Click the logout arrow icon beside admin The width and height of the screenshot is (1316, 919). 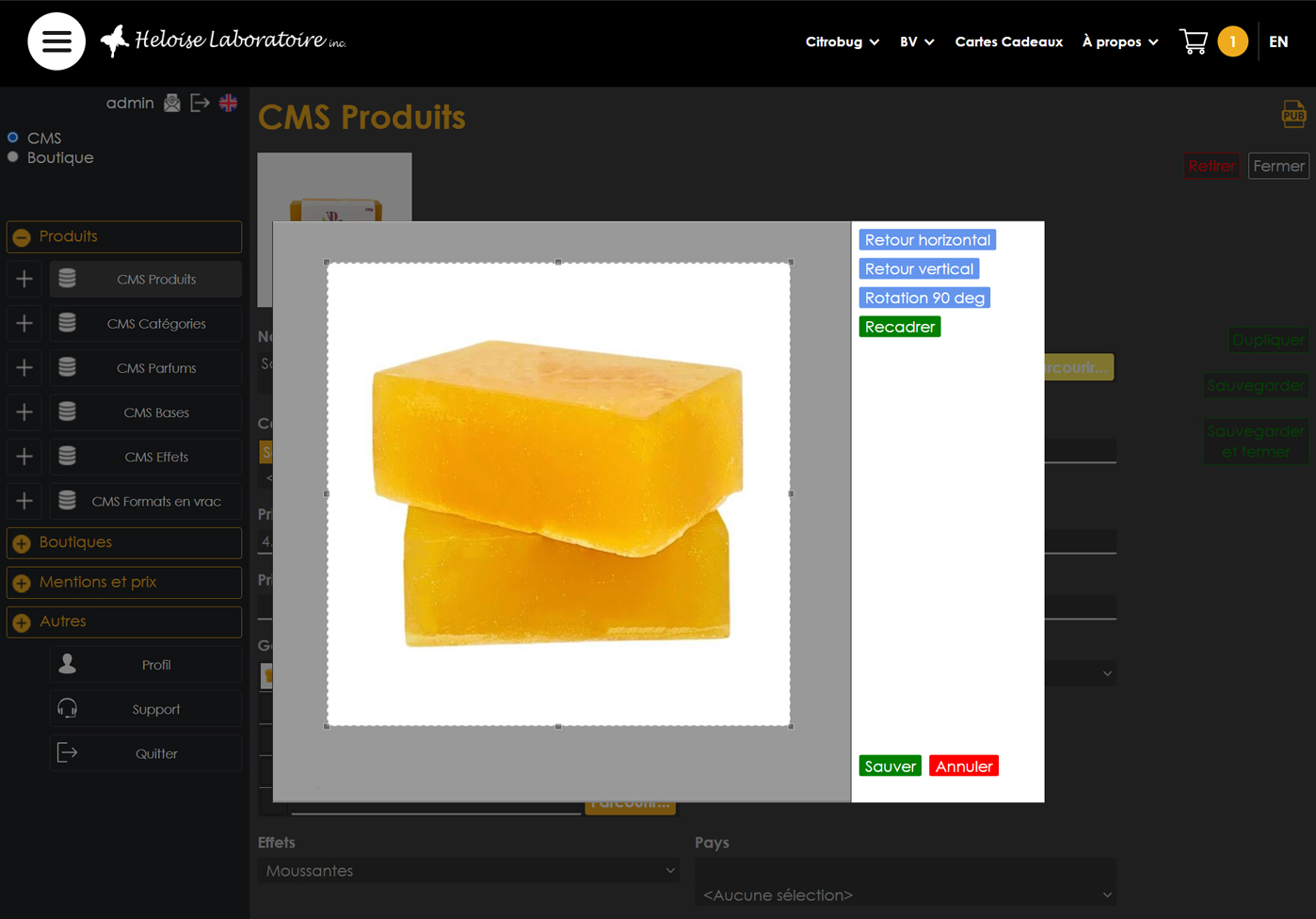(x=200, y=103)
